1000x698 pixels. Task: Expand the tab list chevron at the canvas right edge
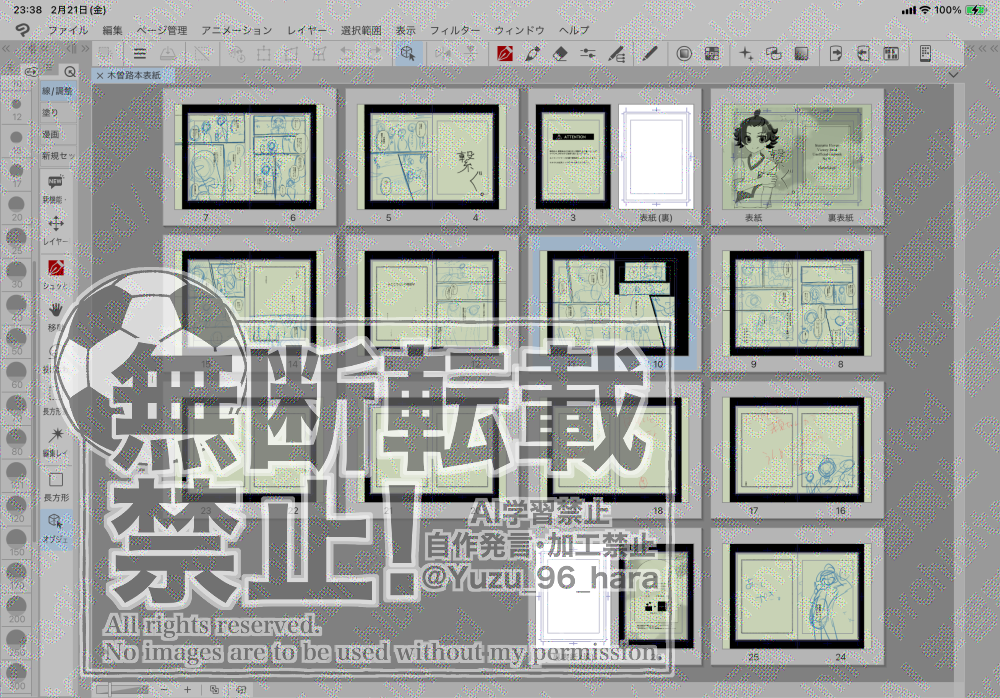(x=954, y=74)
